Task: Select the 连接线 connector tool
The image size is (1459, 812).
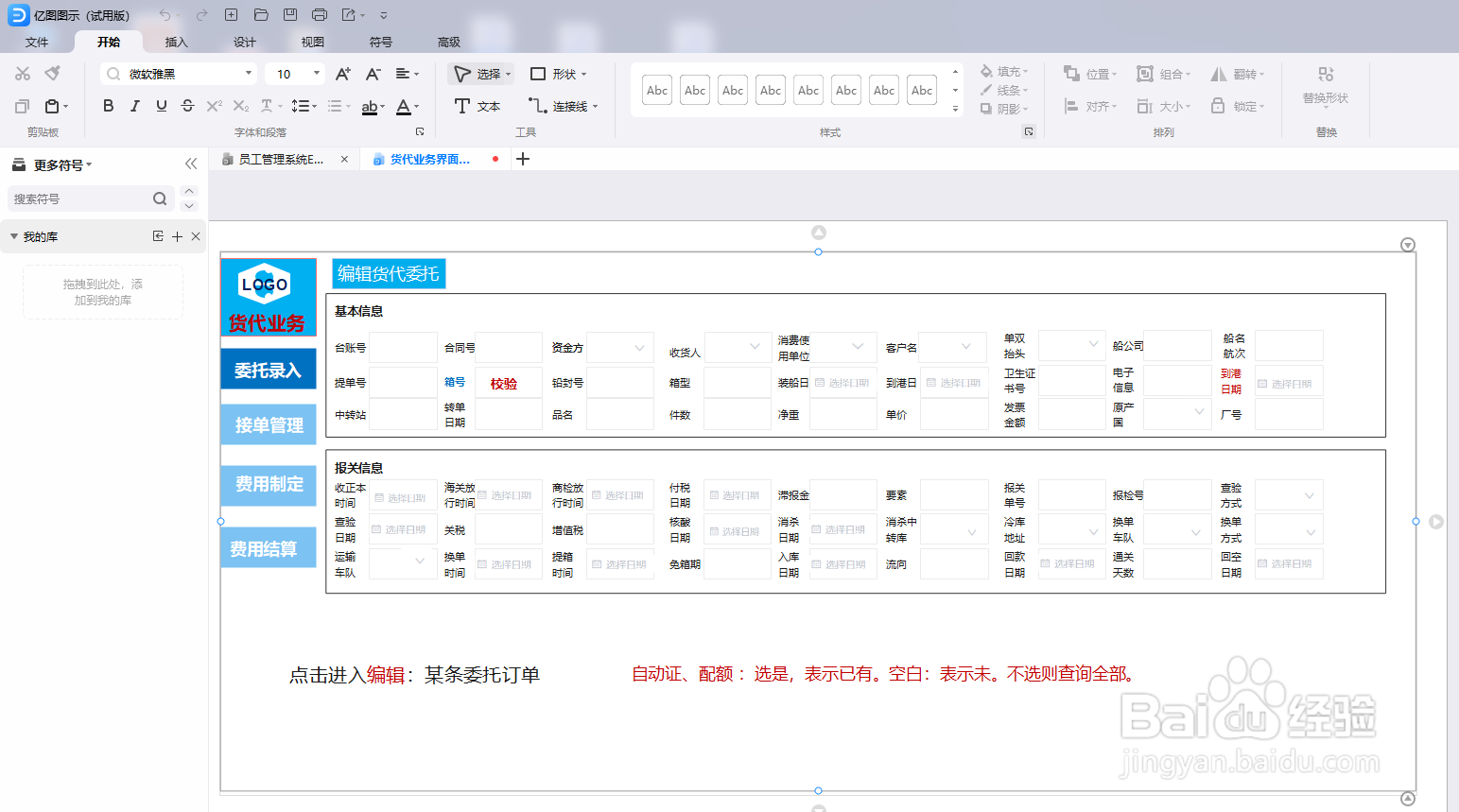Action: tap(564, 106)
